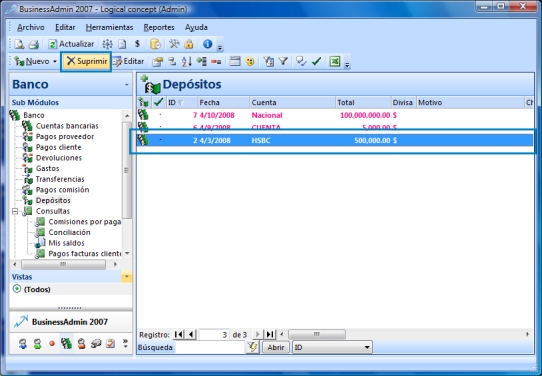Open the Reportes menu
This screenshot has height=376, width=542.
159,27
